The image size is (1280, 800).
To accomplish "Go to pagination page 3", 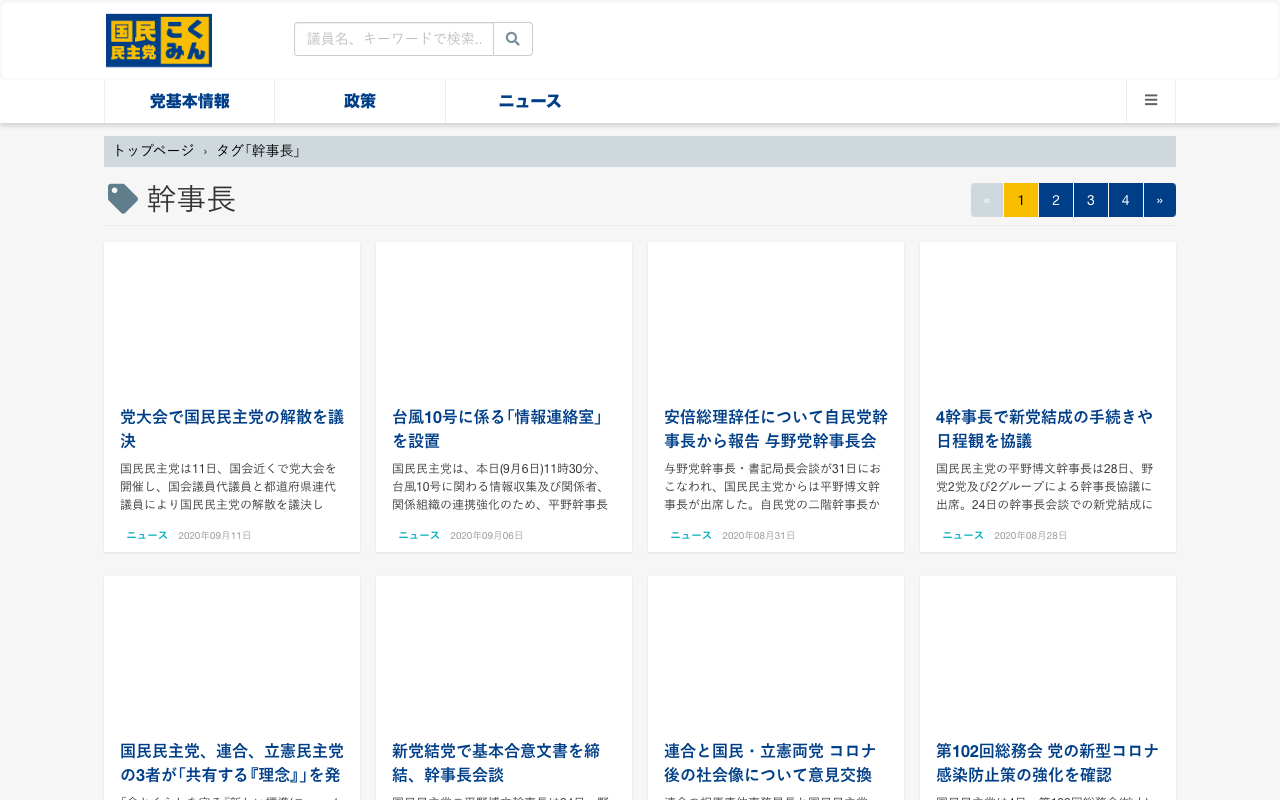I will 1091,200.
